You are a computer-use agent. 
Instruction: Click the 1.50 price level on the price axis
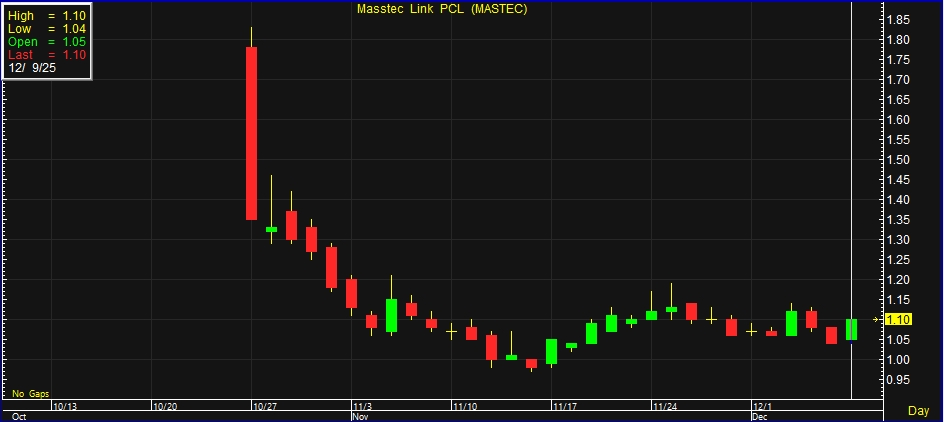click(x=897, y=160)
